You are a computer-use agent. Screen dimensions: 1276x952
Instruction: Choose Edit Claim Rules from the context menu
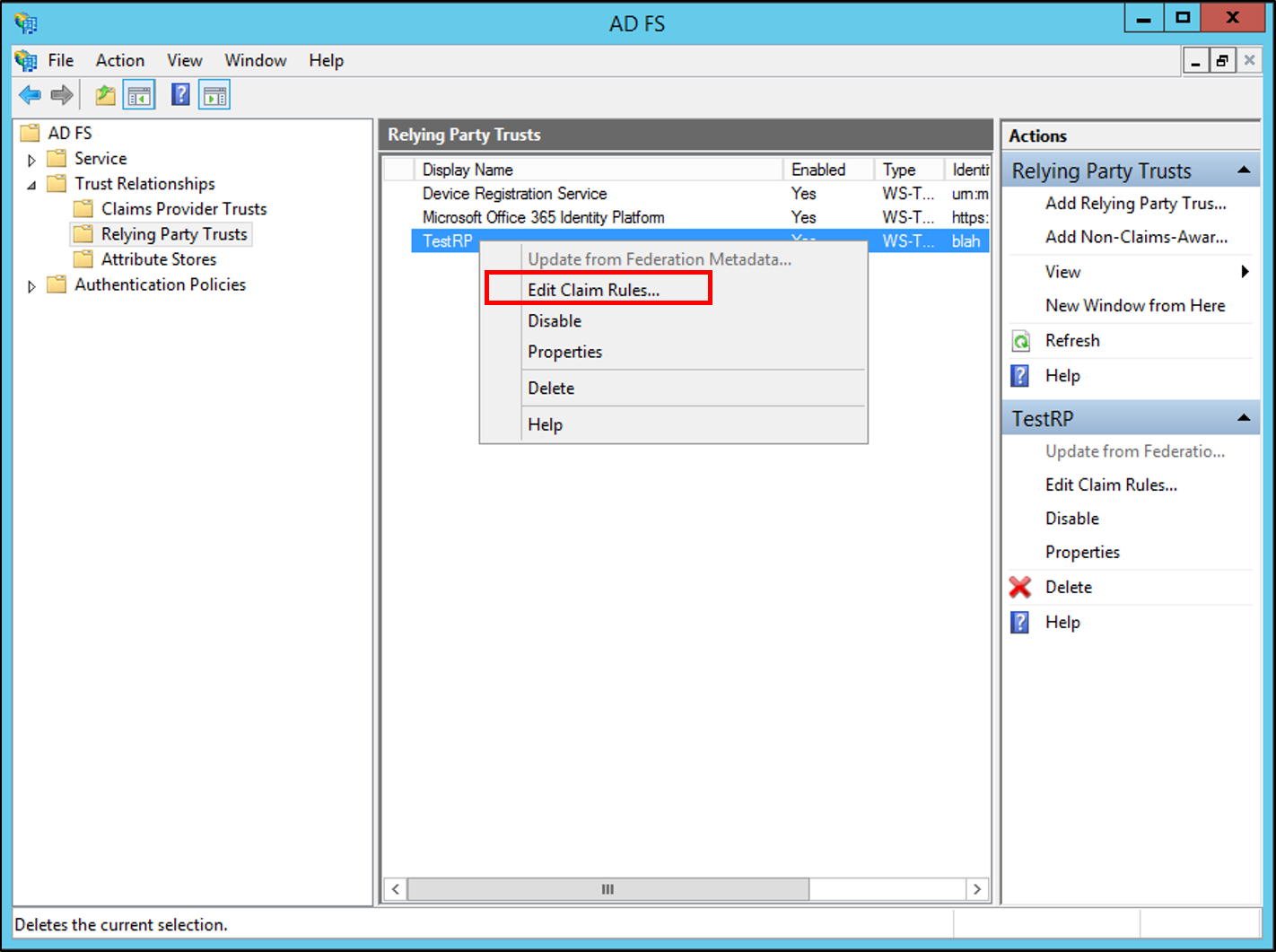point(593,289)
